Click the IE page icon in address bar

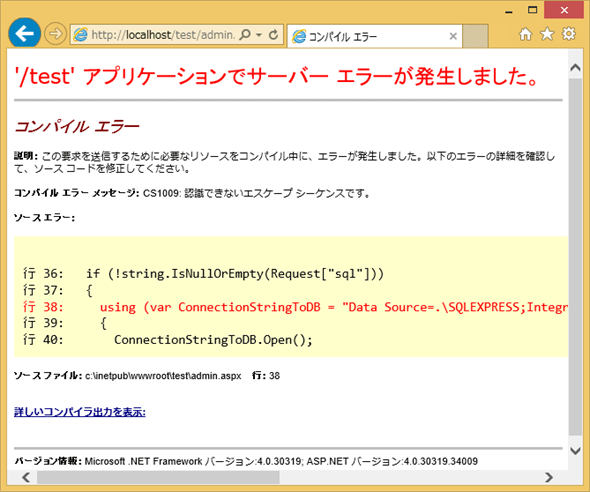click(80, 35)
